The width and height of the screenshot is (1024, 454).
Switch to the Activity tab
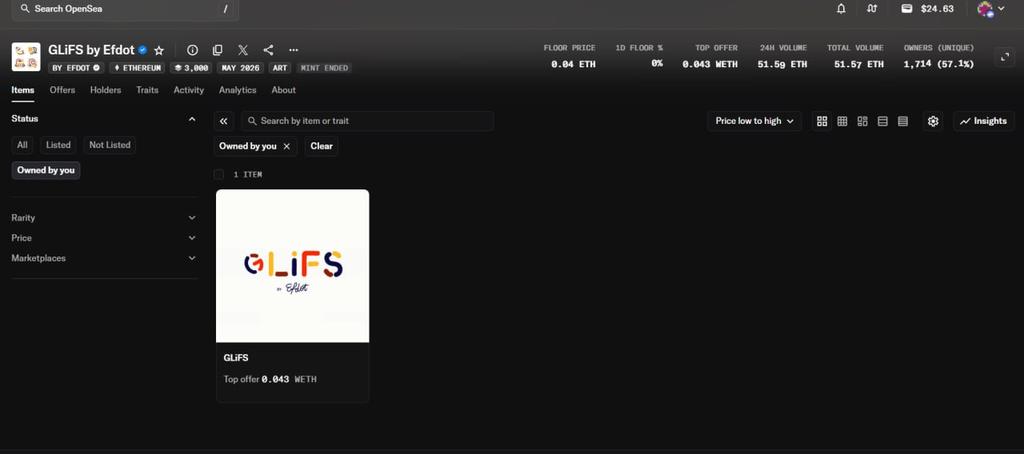point(189,90)
